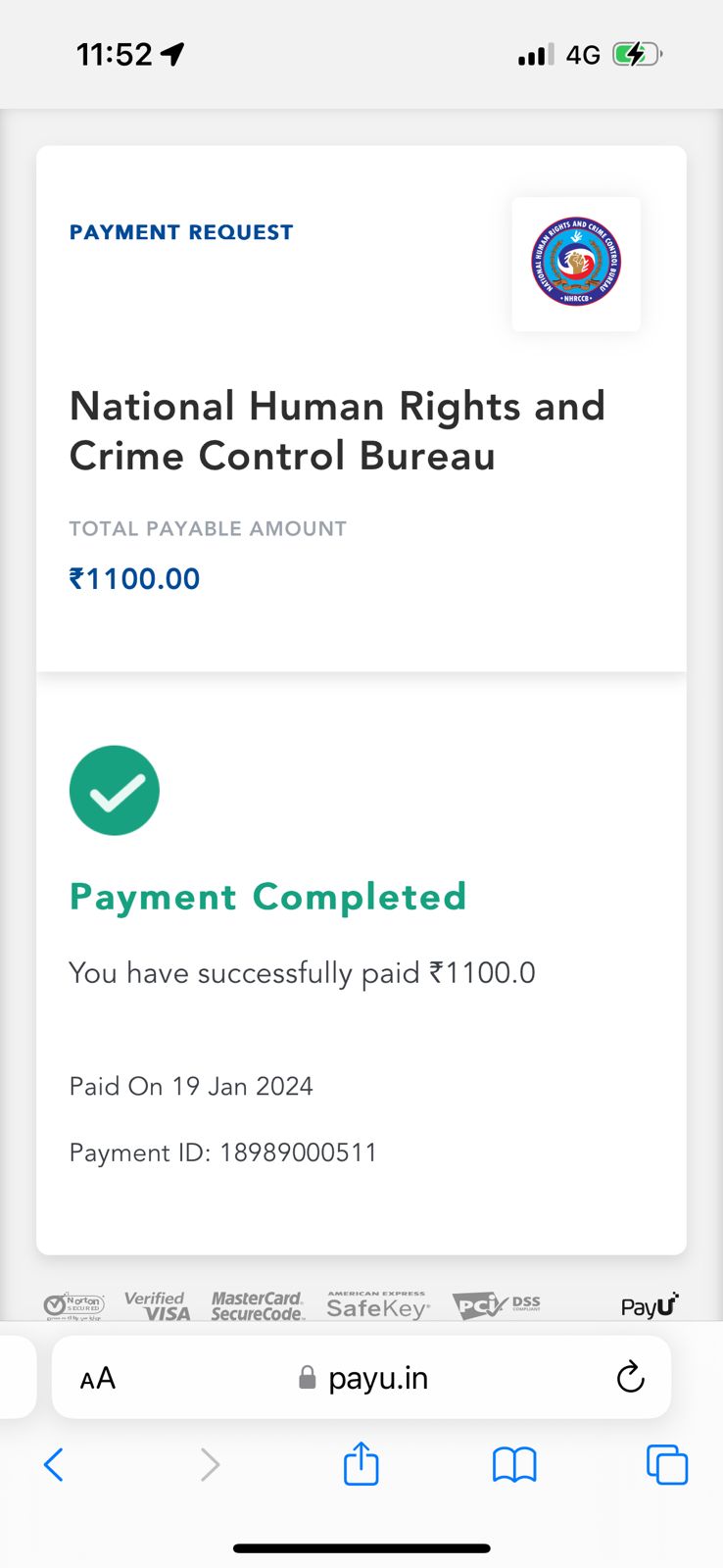
Task: Tap the Norton Secured badge
Action: tap(74, 1306)
